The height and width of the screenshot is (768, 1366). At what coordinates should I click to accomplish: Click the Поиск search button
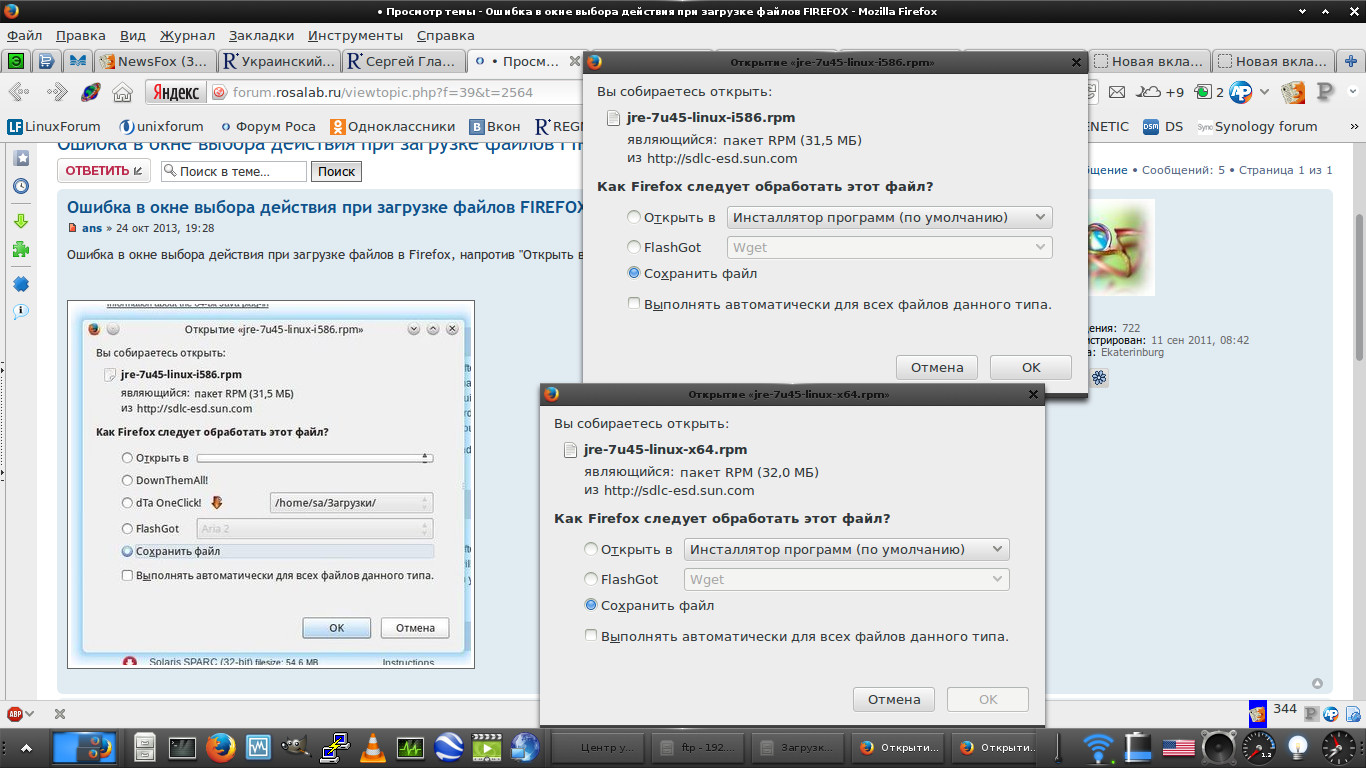(336, 171)
